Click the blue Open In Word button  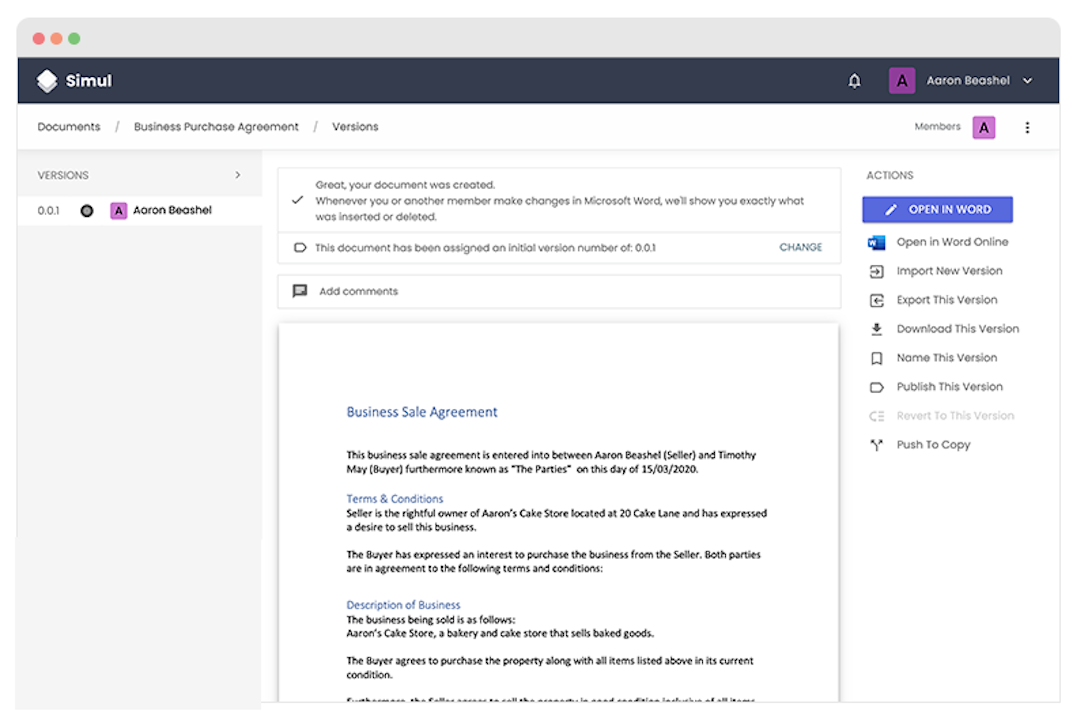(937, 209)
